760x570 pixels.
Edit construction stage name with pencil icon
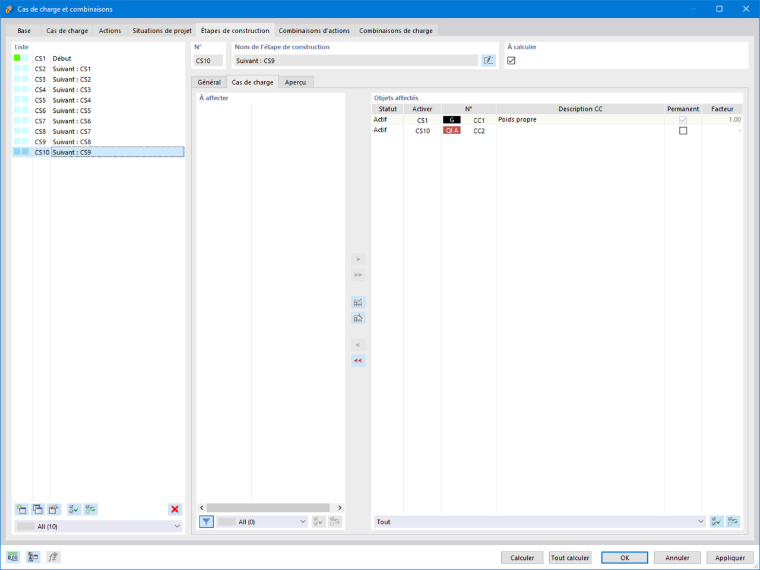pos(489,61)
